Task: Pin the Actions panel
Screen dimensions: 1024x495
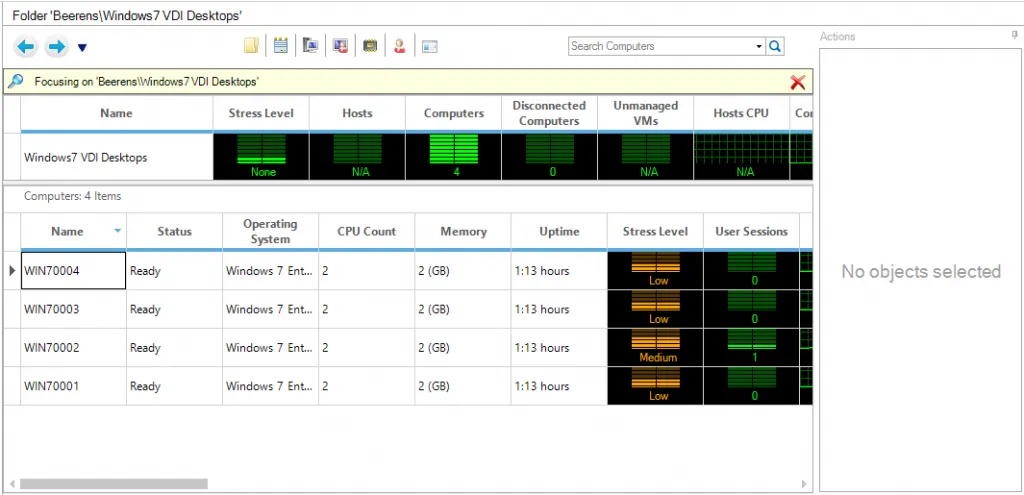Action: click(1014, 36)
